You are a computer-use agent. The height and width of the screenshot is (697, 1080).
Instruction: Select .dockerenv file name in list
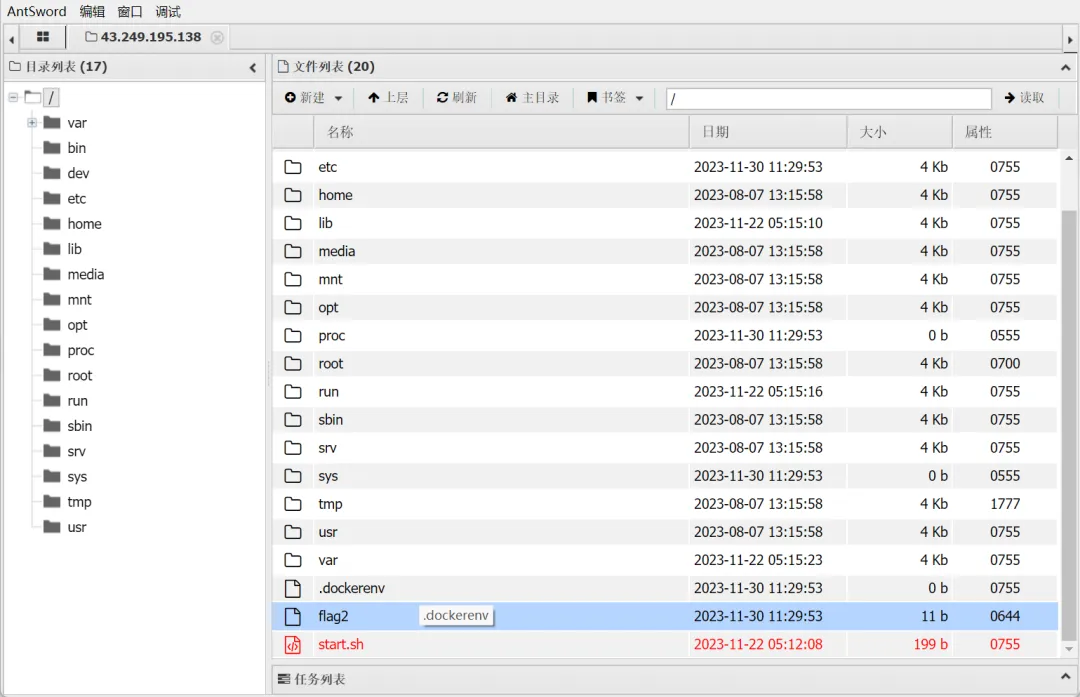pos(351,588)
